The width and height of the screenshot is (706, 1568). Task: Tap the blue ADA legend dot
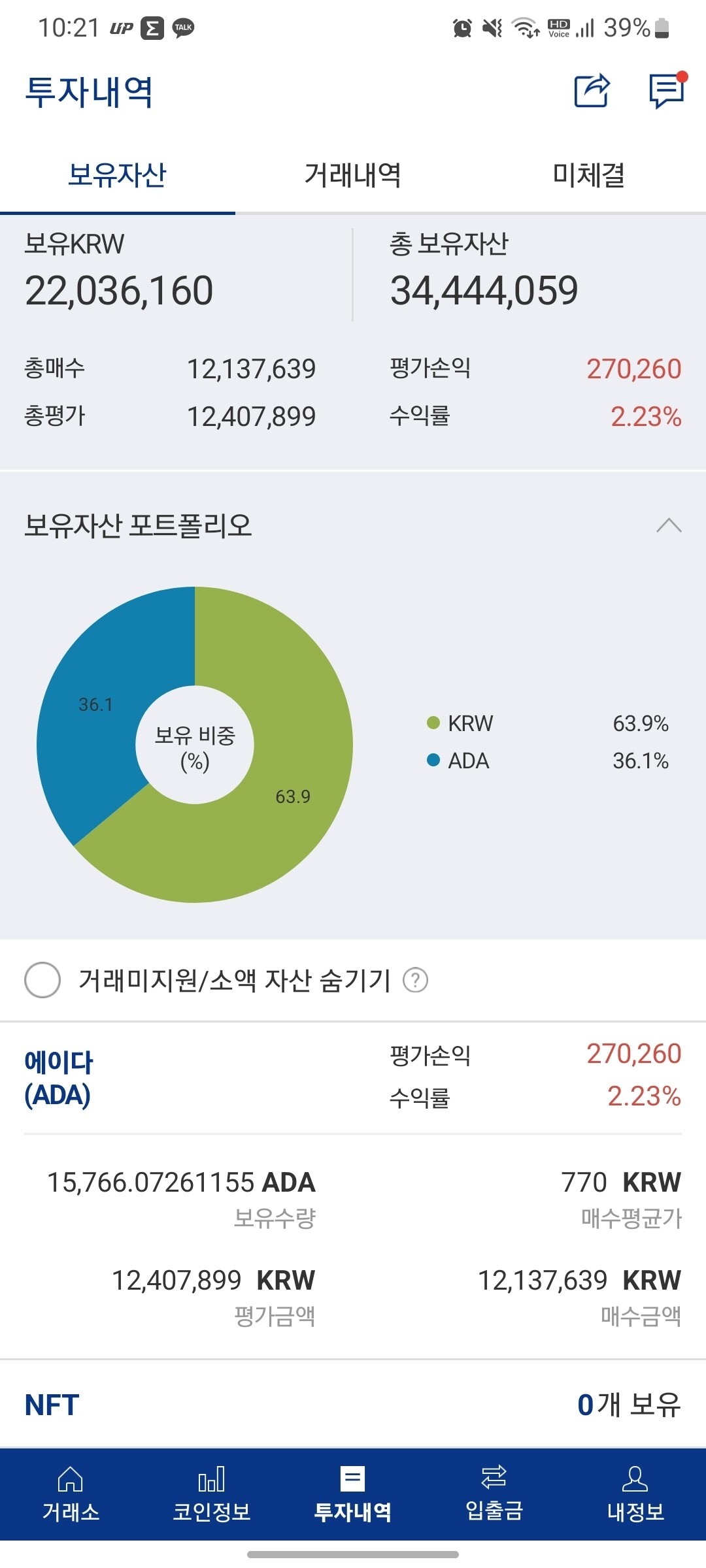click(x=432, y=761)
